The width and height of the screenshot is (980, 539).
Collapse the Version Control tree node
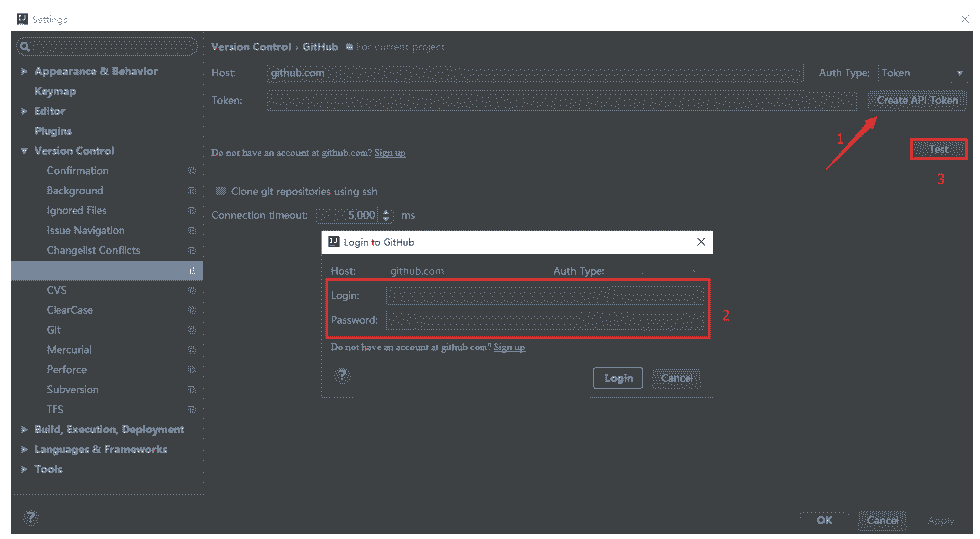click(x=24, y=151)
